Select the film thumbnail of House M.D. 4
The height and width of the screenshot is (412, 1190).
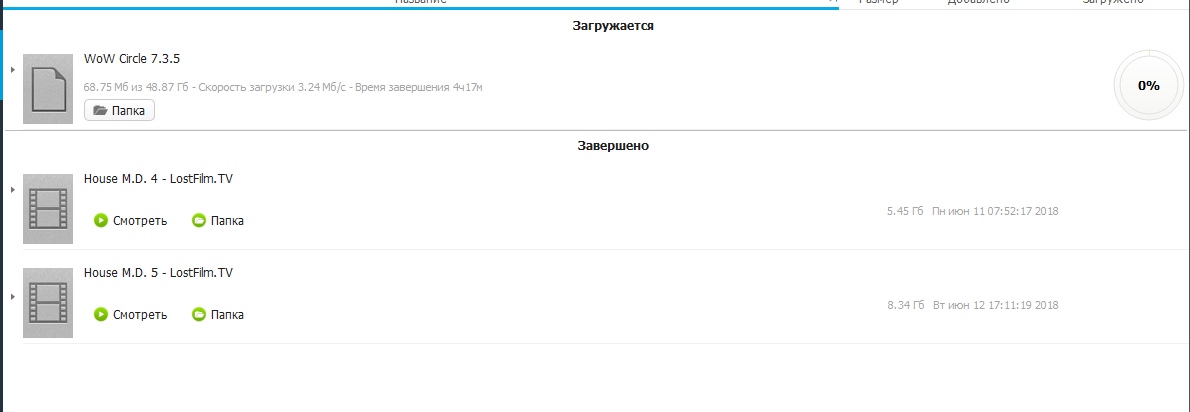(48, 209)
